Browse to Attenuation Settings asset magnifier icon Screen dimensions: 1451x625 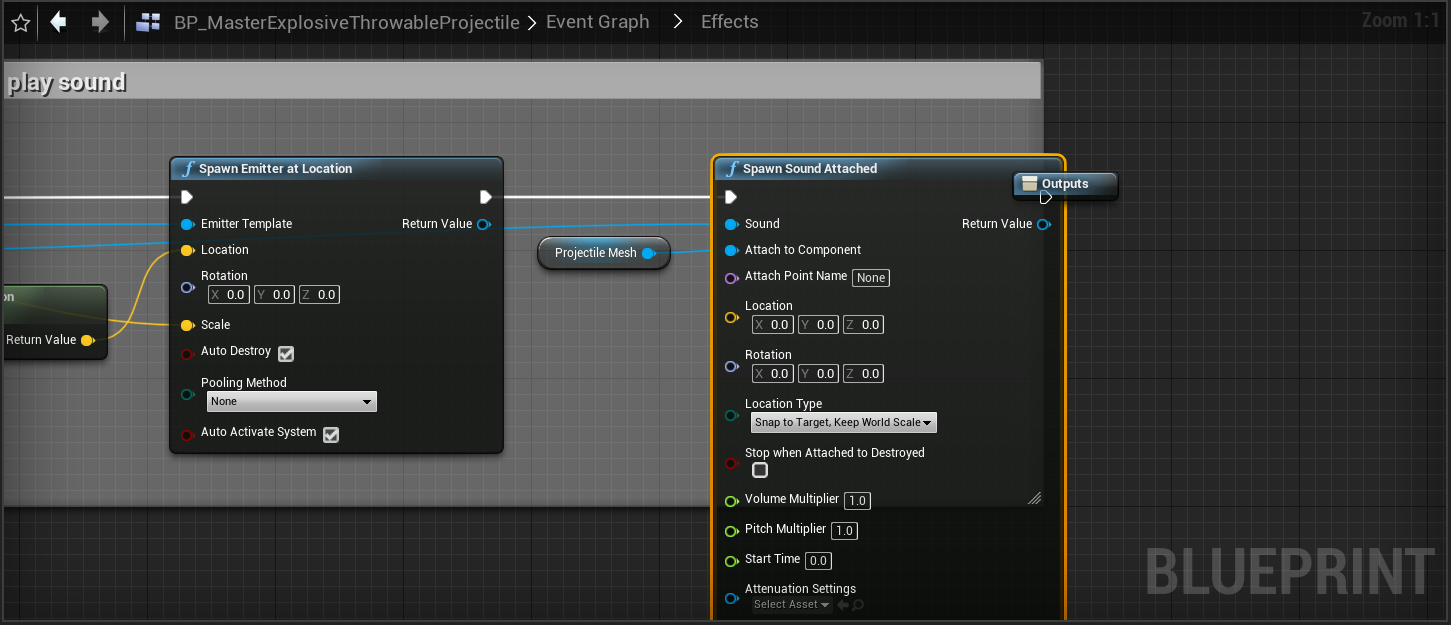pyautogui.click(x=858, y=605)
